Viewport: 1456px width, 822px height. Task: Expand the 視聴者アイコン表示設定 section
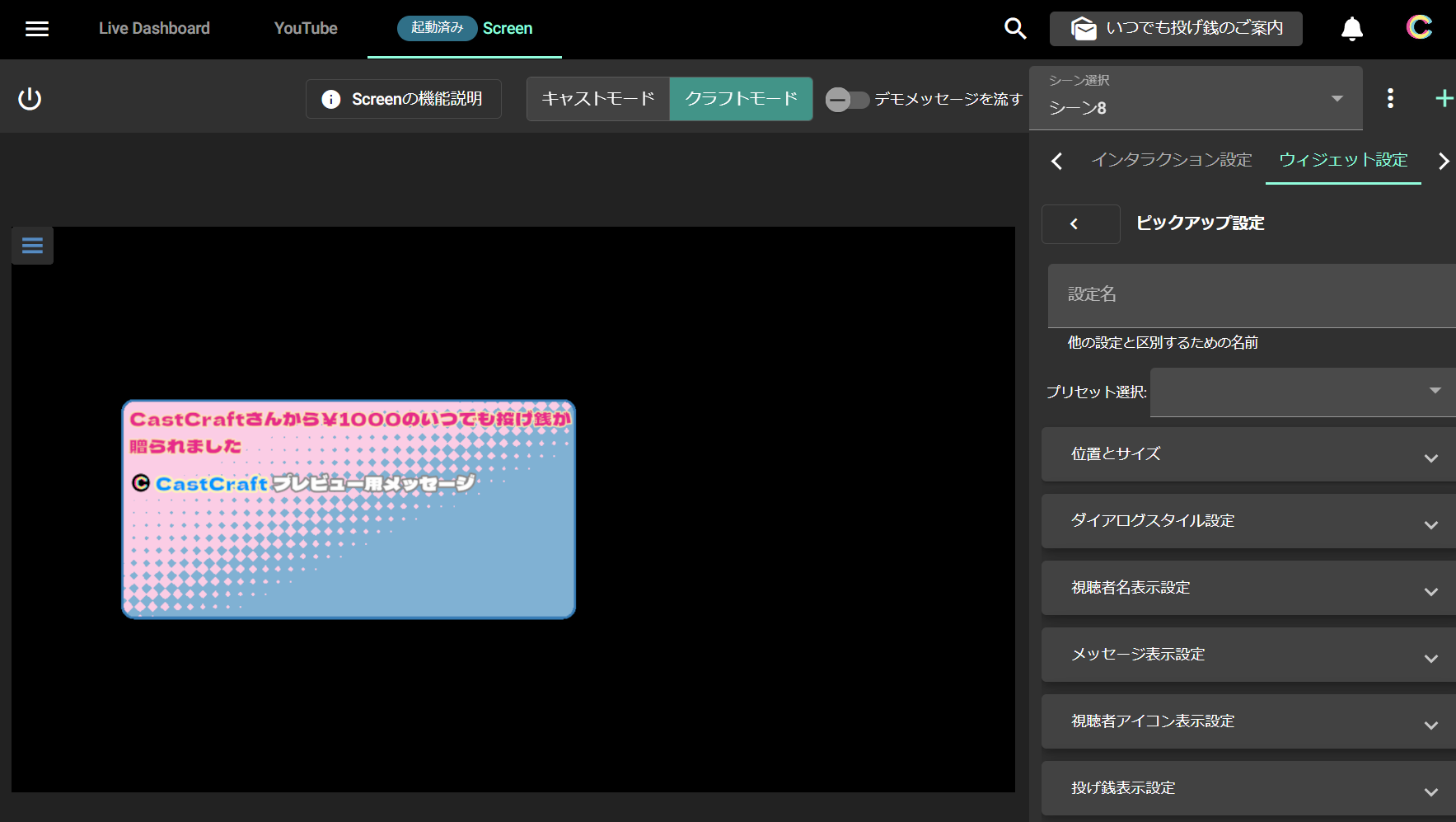pos(1248,721)
